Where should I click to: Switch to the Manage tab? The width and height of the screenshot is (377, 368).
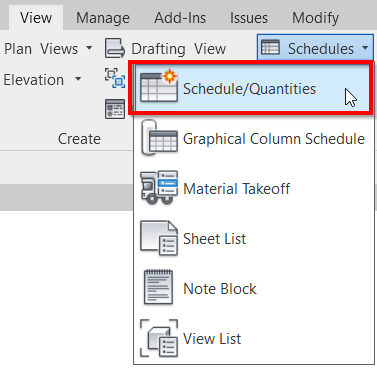pos(103,18)
